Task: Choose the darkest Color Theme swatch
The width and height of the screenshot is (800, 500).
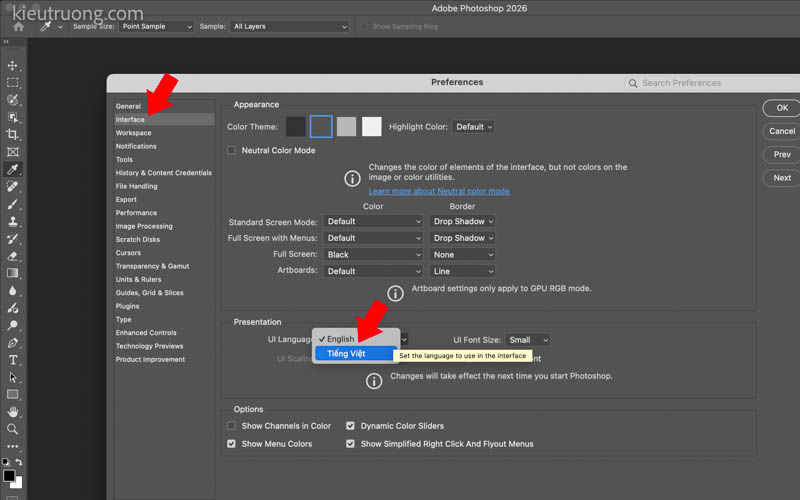Action: click(x=296, y=127)
